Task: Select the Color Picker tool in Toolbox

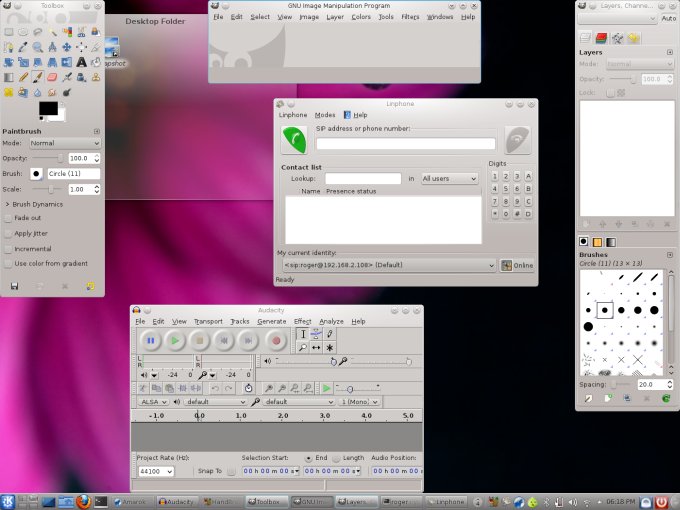Action: (23, 47)
